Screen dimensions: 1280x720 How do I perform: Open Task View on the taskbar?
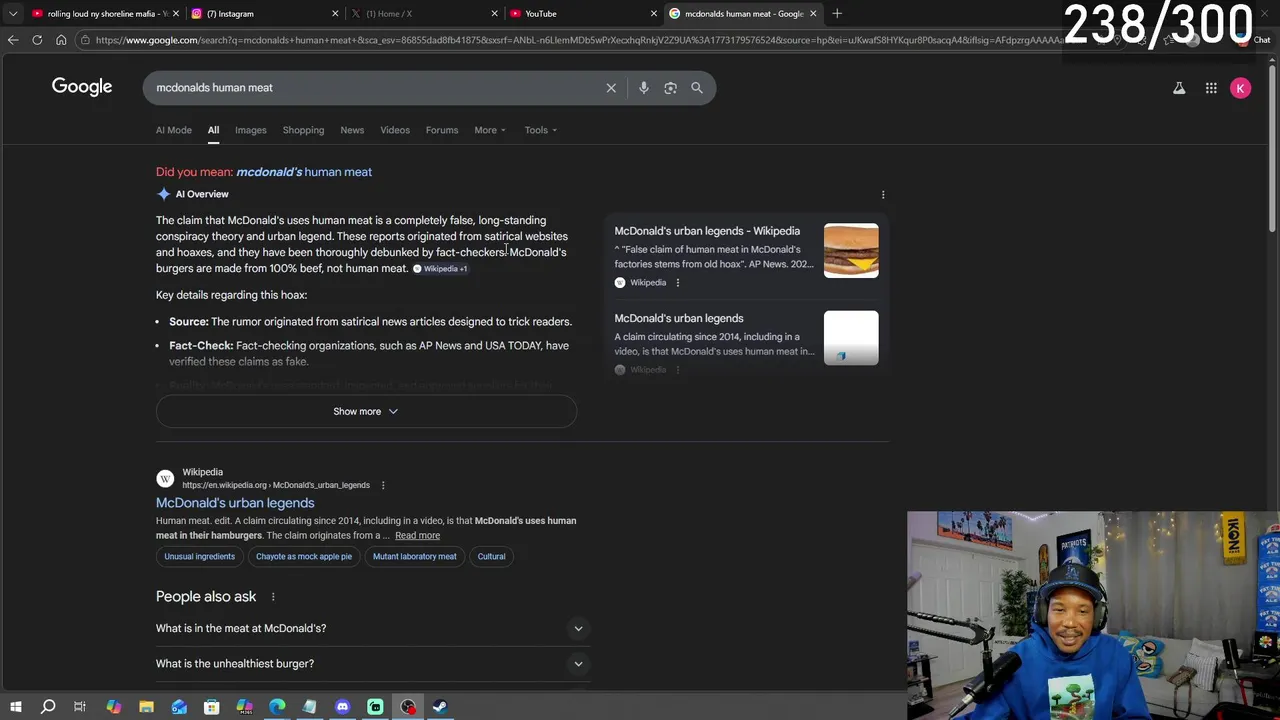[80, 707]
